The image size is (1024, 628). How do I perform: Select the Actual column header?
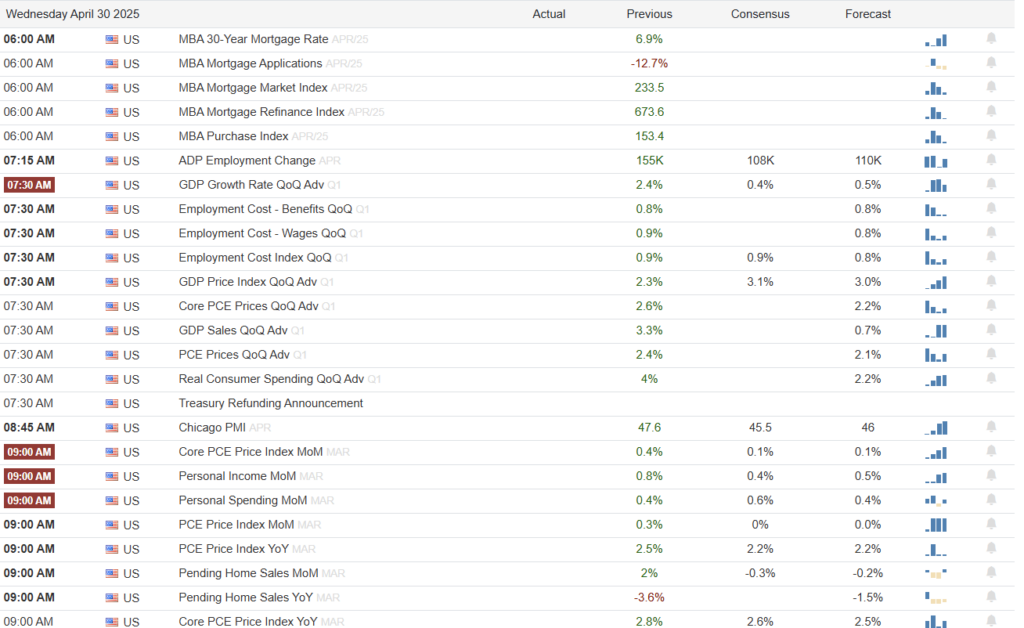(549, 14)
